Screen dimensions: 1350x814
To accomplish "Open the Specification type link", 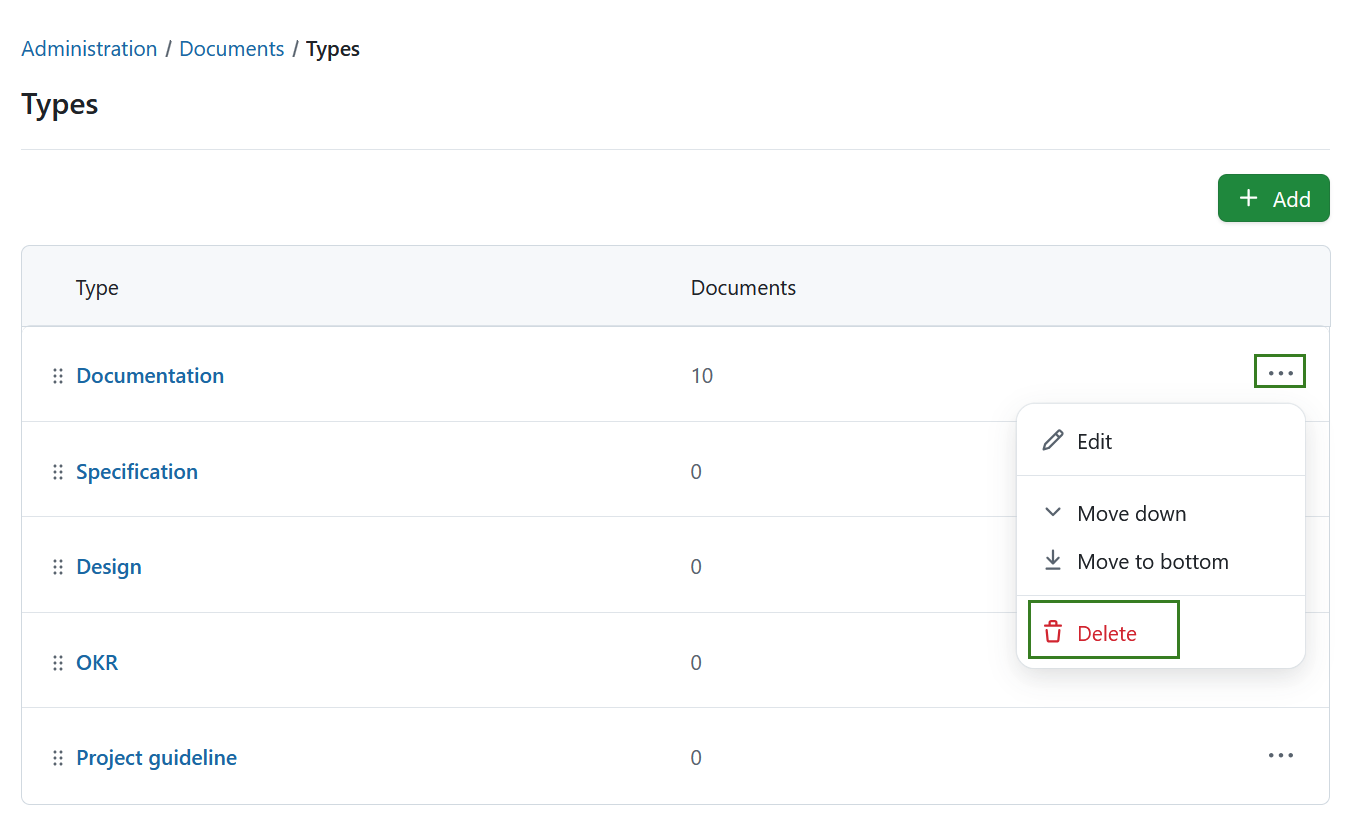I will tap(137, 471).
